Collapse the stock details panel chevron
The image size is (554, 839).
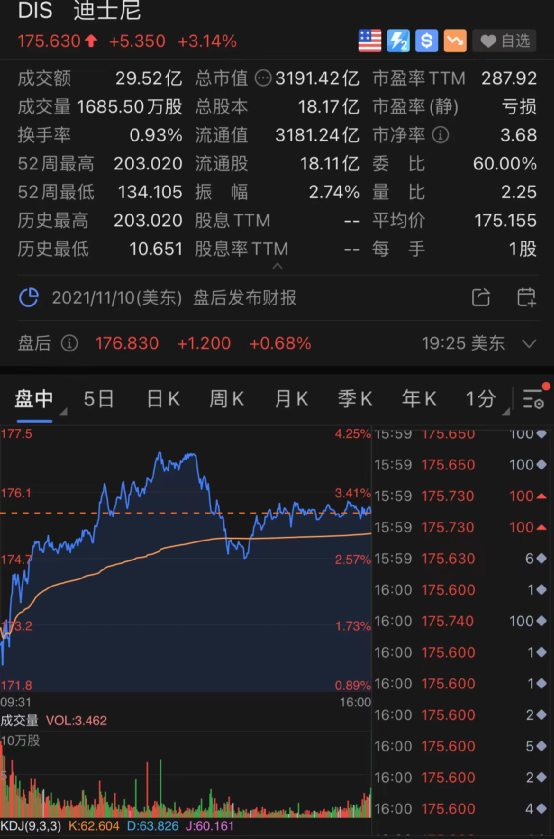tap(277, 265)
